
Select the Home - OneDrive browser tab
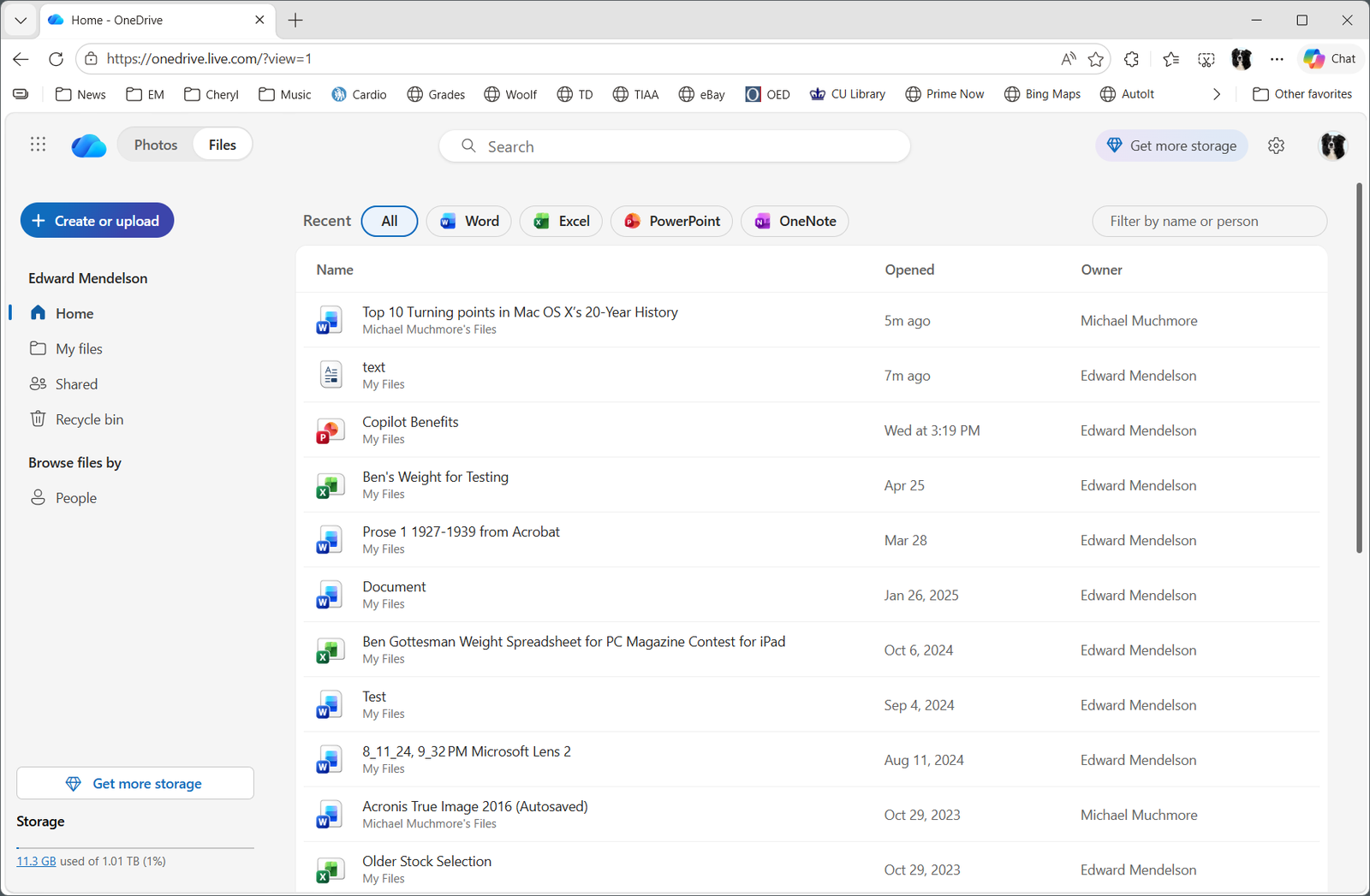pos(158,20)
